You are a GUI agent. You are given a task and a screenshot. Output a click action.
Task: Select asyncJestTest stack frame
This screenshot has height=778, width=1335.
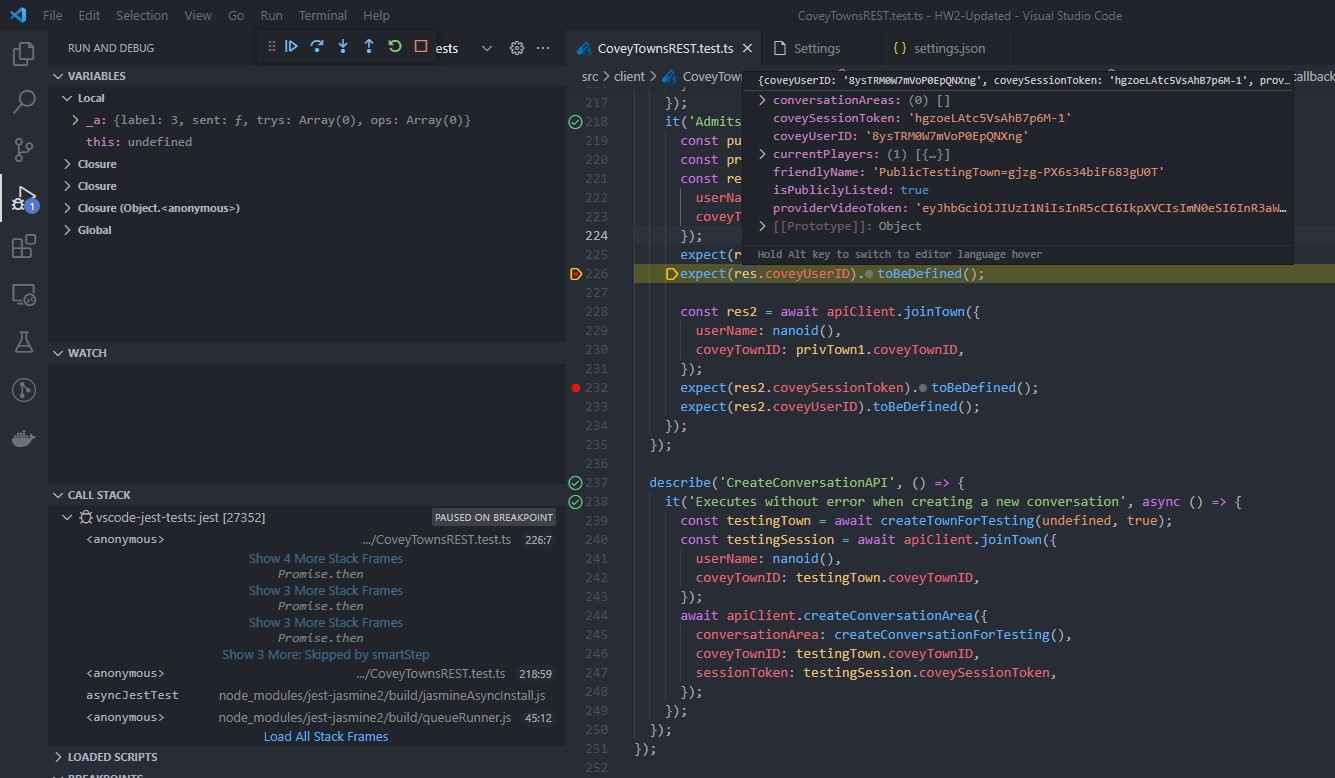[306, 695]
